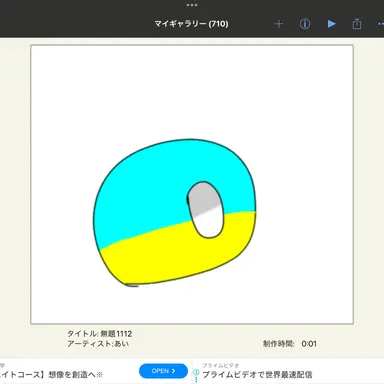
Task: Open the share icon in top bar
Action: point(357,24)
